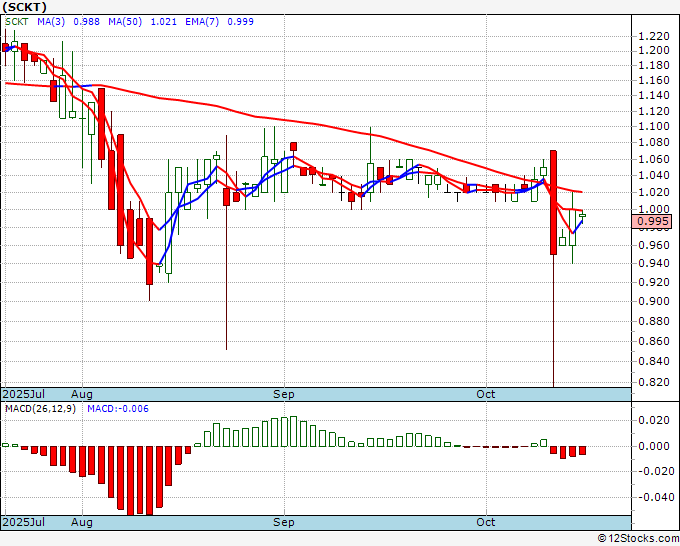This screenshot has width=680, height=546.
Task: Click the 1.160 price axis label
Action: [x=654, y=80]
